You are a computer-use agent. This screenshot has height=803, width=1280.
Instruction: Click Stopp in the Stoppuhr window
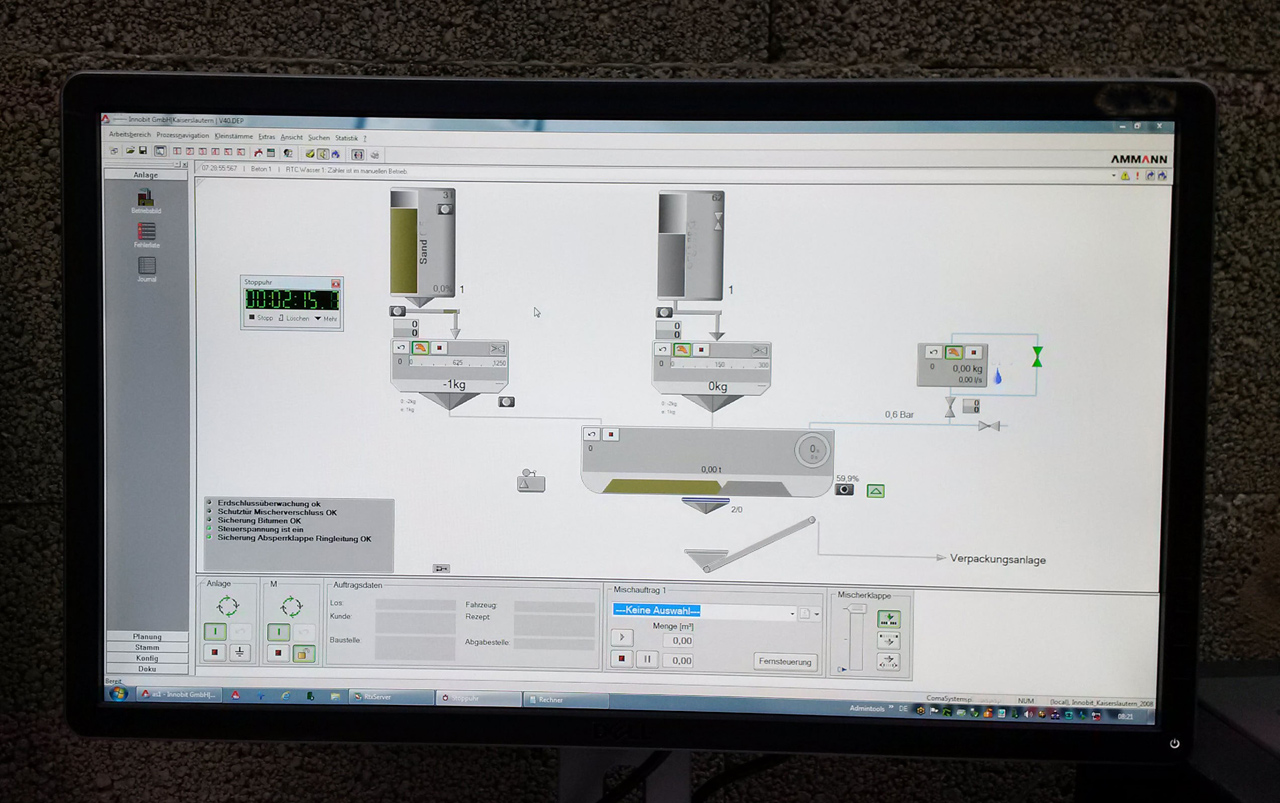click(260, 318)
